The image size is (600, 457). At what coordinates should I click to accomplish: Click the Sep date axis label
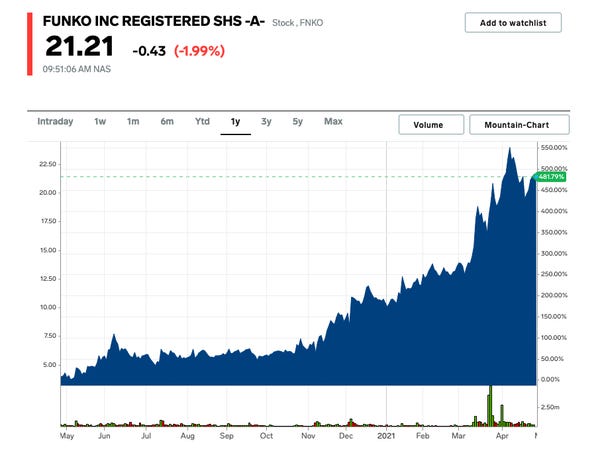(x=226, y=436)
